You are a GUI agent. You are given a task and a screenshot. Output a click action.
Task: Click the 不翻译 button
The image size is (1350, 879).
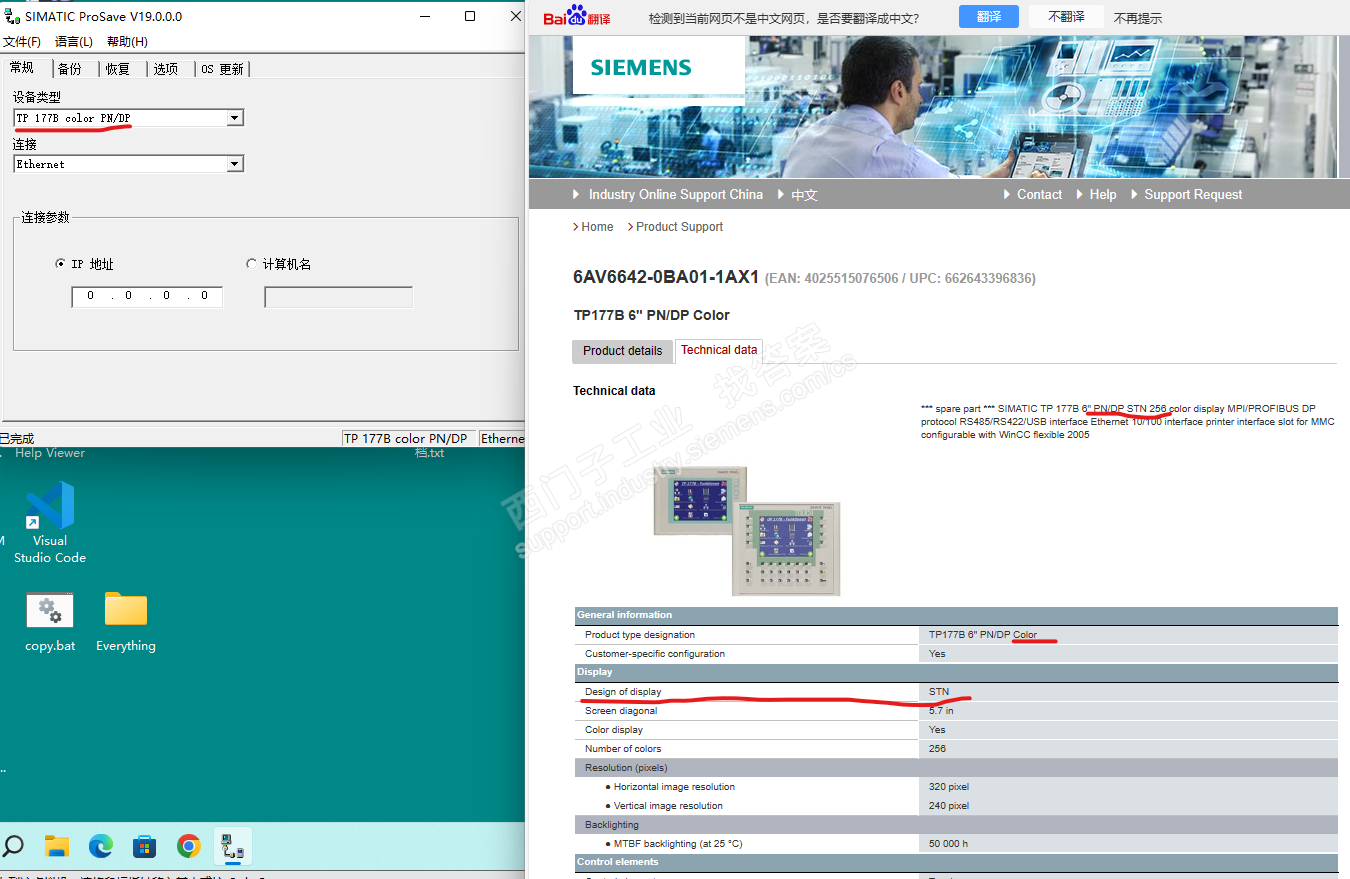1066,17
